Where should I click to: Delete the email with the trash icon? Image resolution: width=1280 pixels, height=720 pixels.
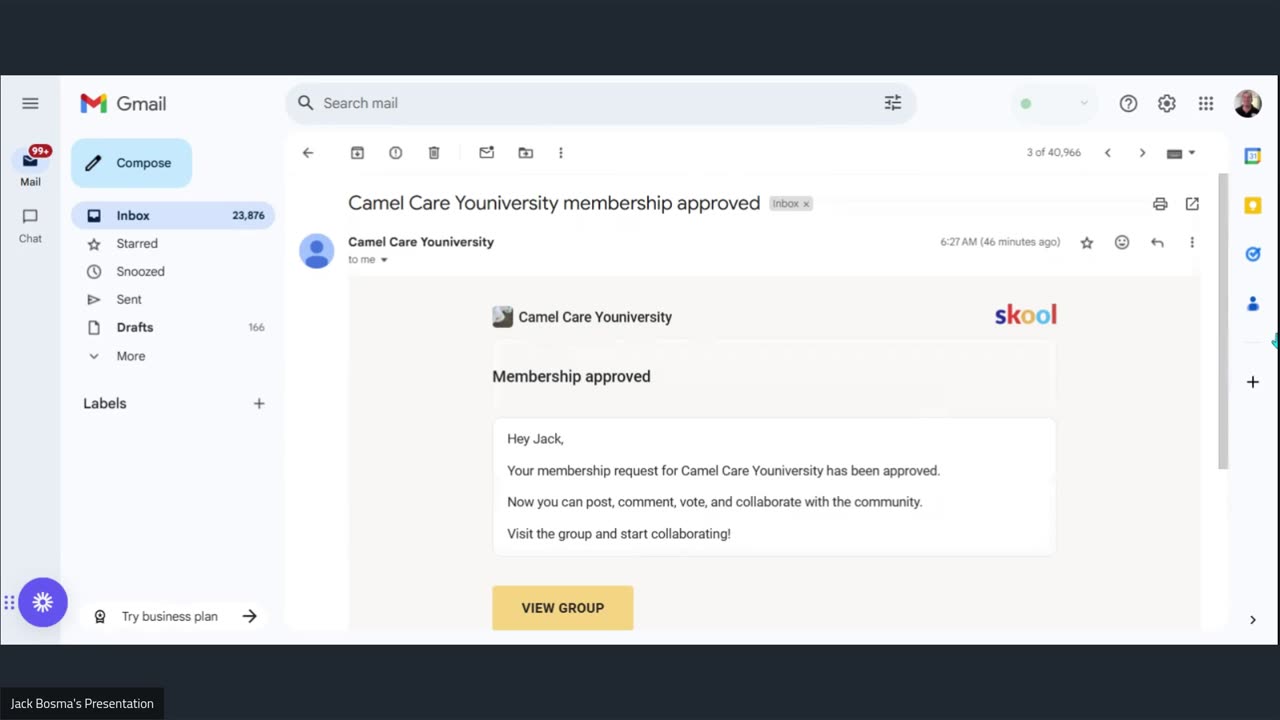point(434,153)
